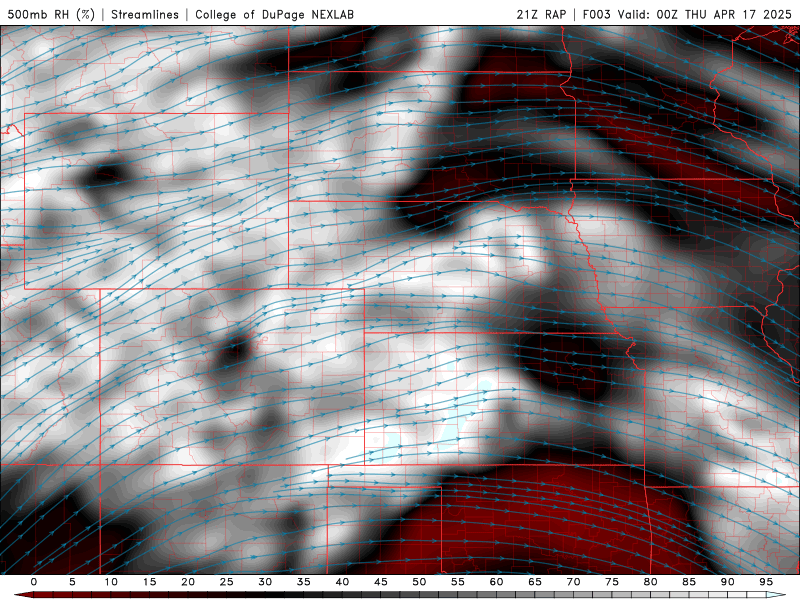Click the color bar label "95"
800x600 pixels.
pyautogui.click(x=766, y=582)
